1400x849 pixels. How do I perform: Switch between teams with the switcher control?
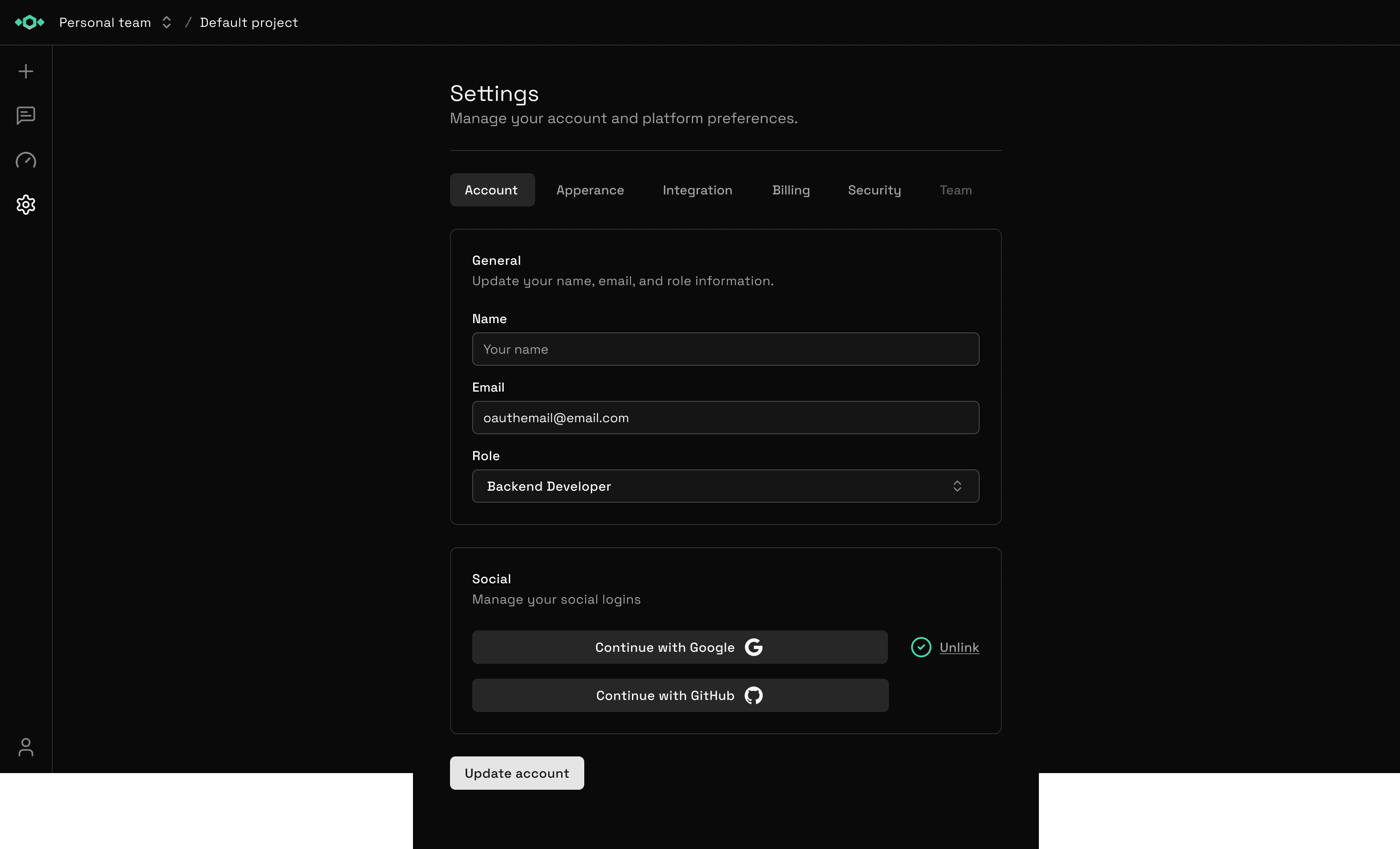click(167, 22)
